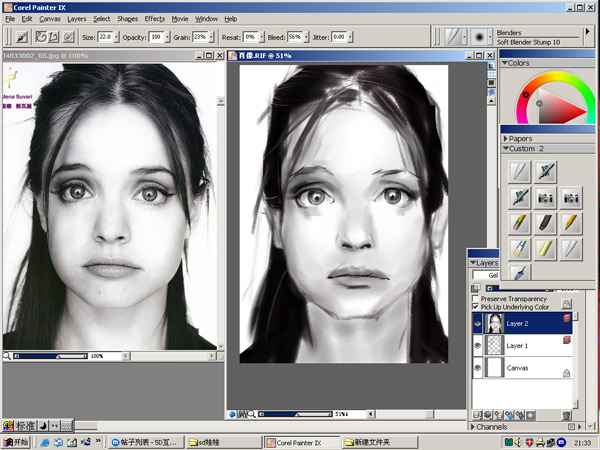Viewport: 600px width, 450px height.
Task: Select the multicolor crayon icon in Custom 2
Action: coord(520,223)
